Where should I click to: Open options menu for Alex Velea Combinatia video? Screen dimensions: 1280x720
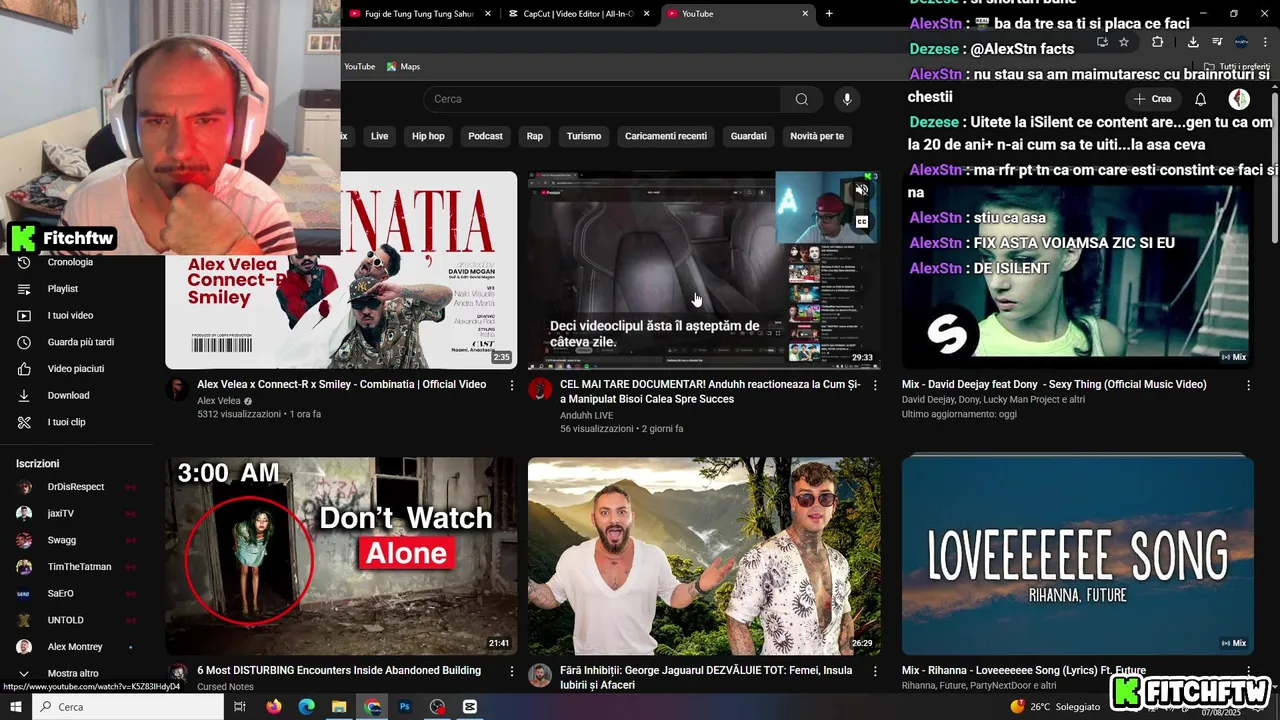pyautogui.click(x=512, y=385)
